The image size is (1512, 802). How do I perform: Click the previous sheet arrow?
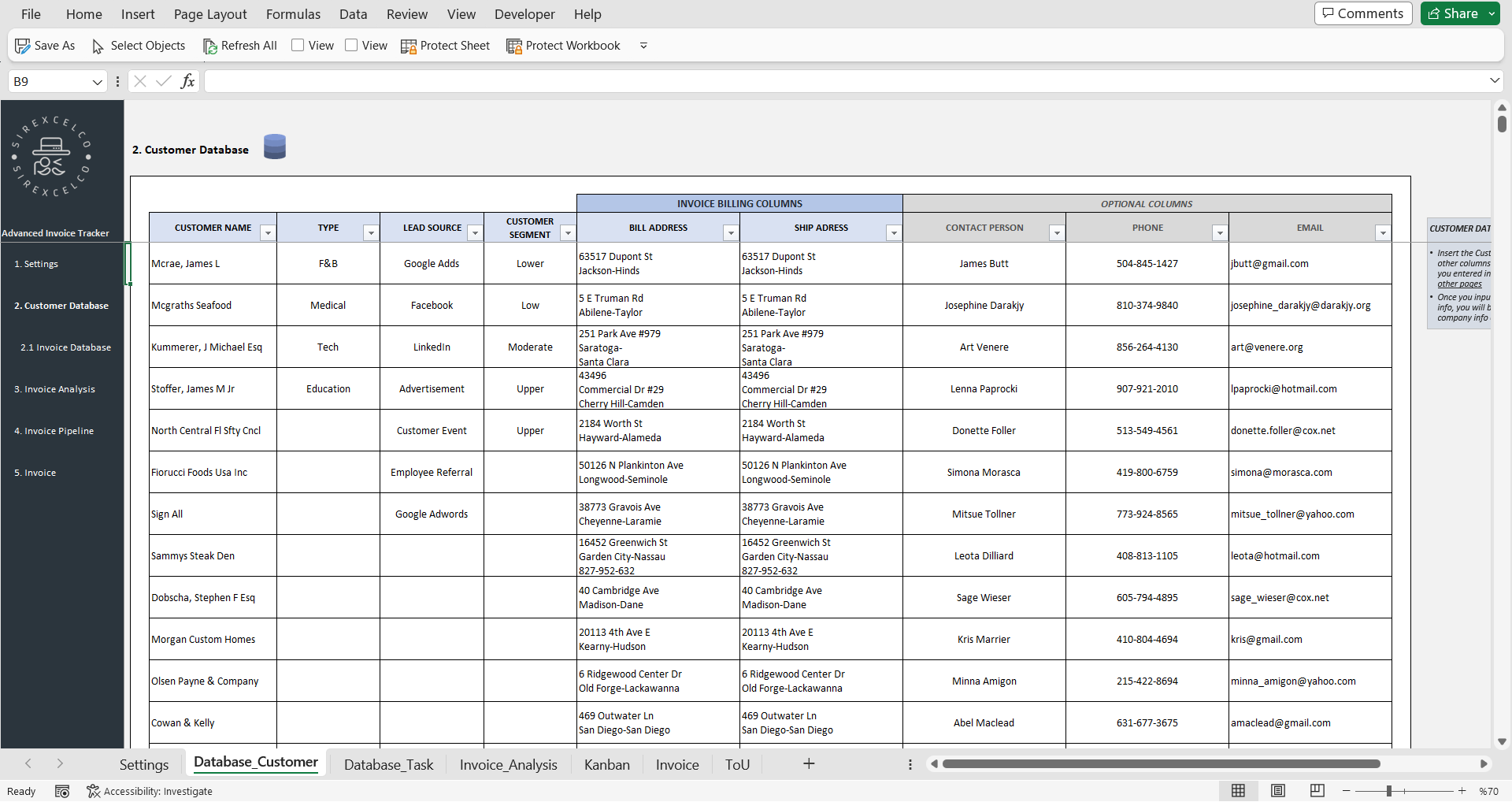click(28, 763)
